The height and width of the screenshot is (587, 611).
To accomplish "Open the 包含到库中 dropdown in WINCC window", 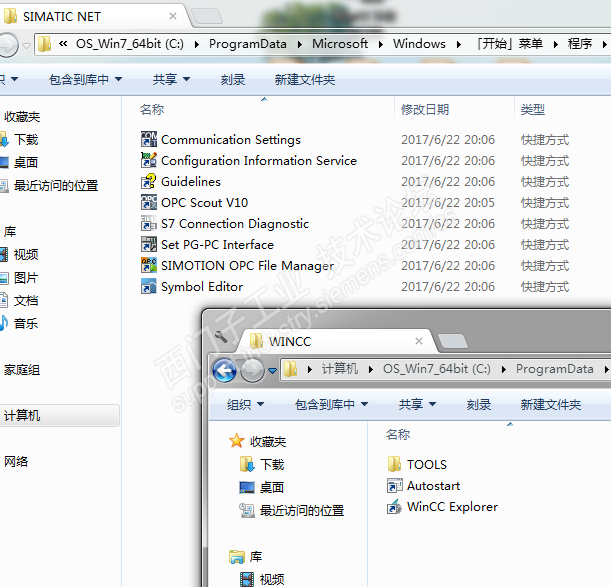I will point(331,404).
